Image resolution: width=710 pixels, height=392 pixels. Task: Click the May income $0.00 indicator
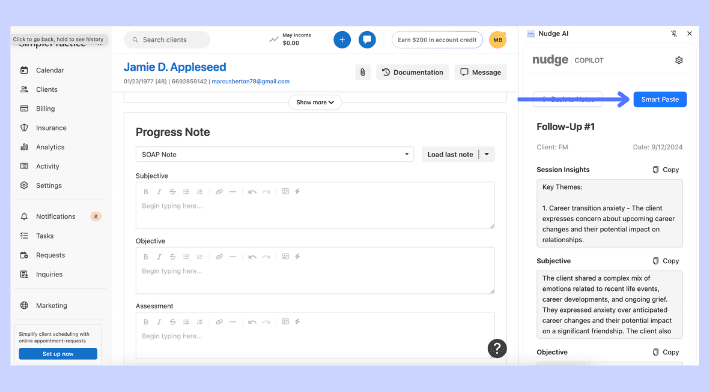[x=290, y=39]
